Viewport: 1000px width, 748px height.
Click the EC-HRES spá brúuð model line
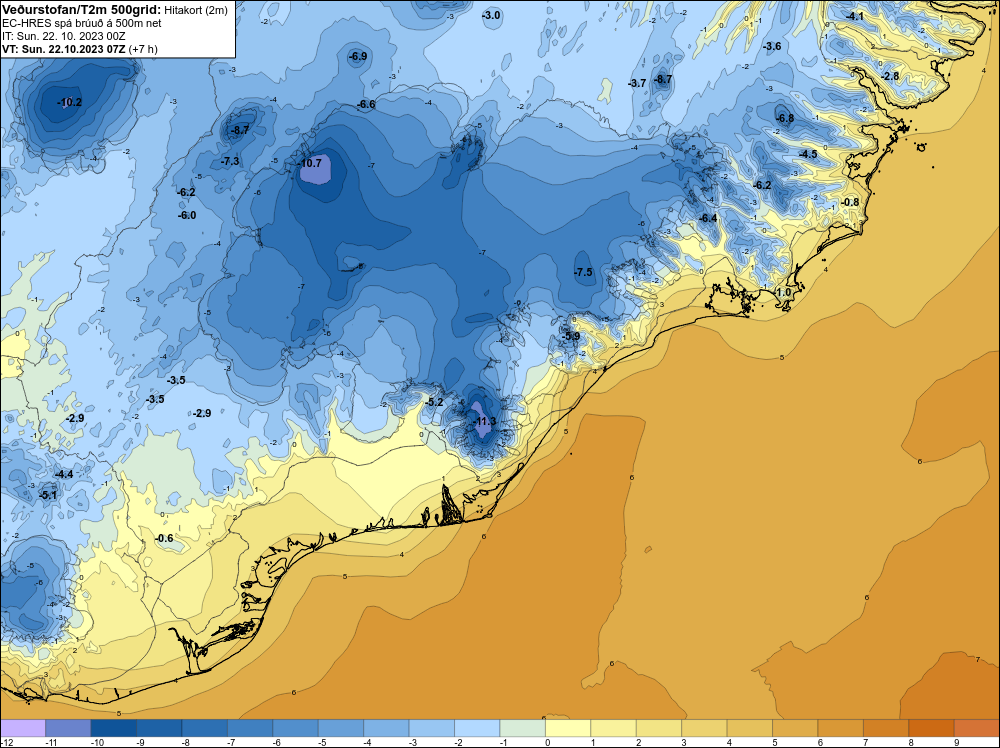point(82,23)
